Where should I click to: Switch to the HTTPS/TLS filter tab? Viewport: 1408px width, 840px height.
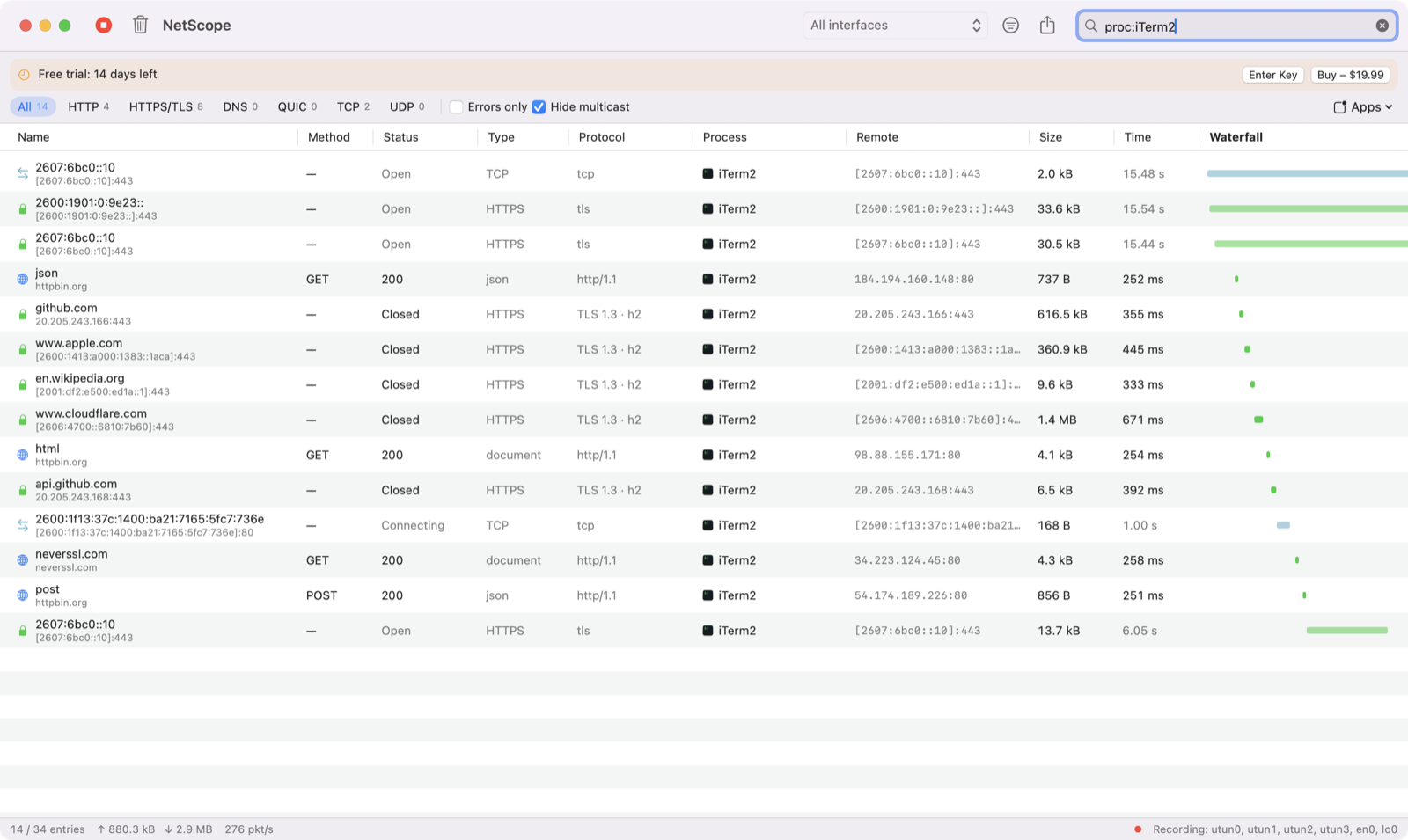point(166,107)
